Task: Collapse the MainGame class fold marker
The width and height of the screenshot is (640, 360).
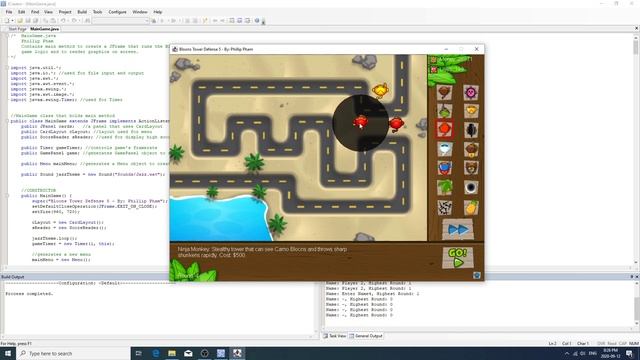Action: pos(8,121)
